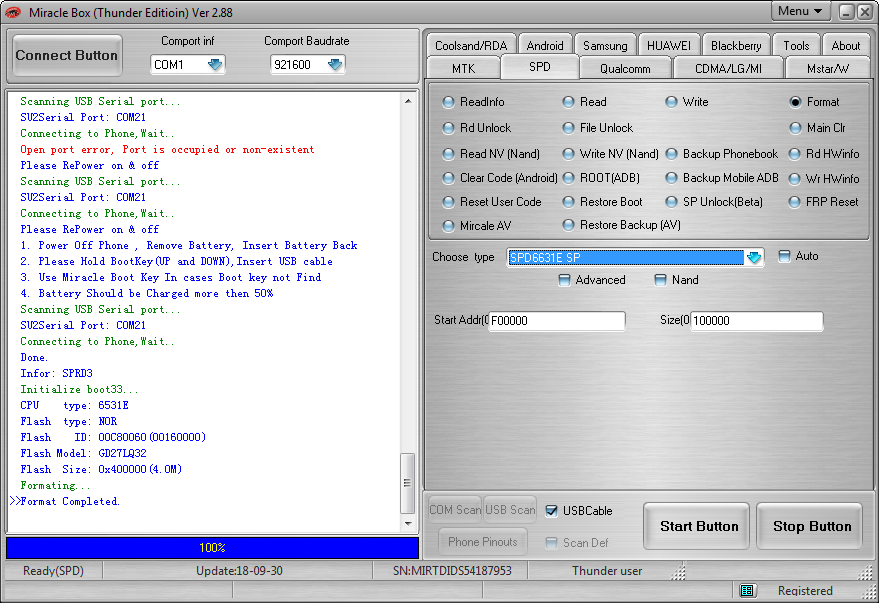Click the log scroll up arrow
Viewport: 879px width, 603px height.
[x=408, y=101]
